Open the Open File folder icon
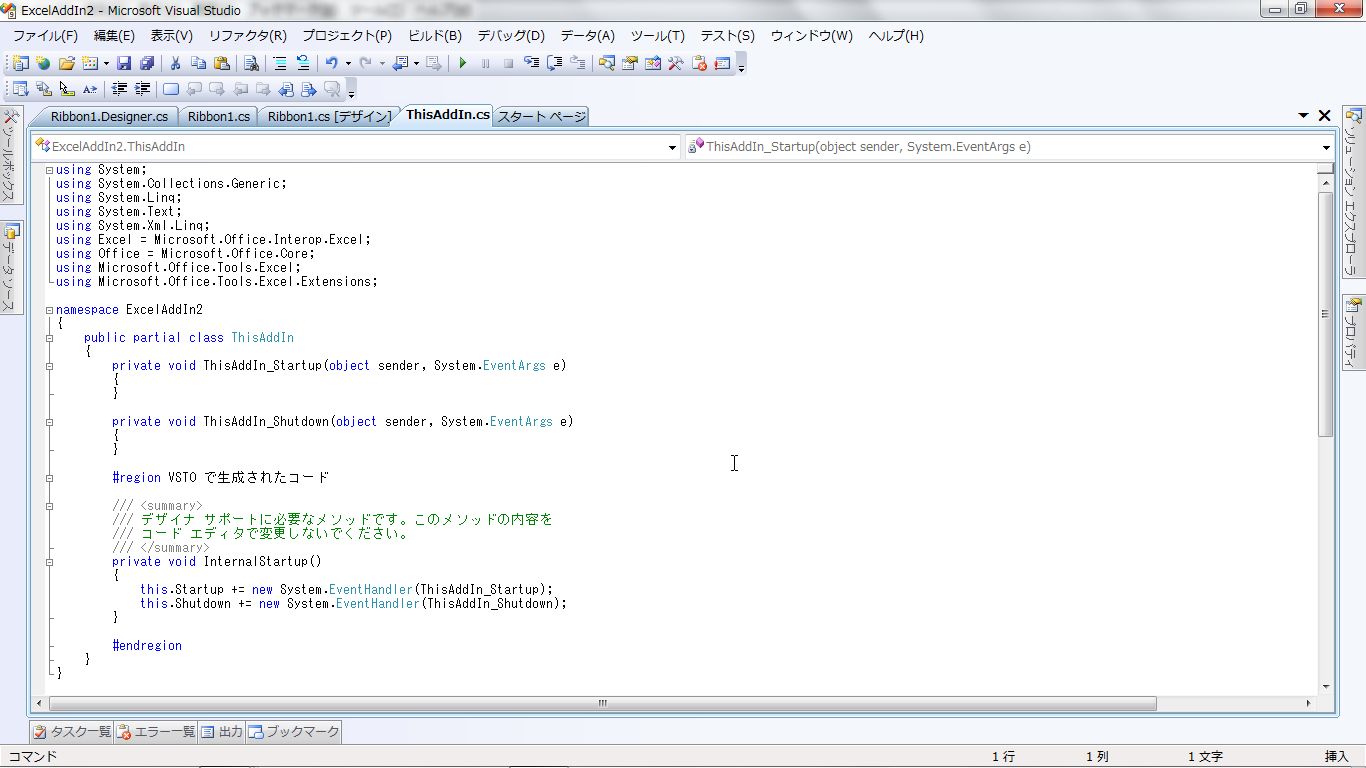 tap(67, 63)
